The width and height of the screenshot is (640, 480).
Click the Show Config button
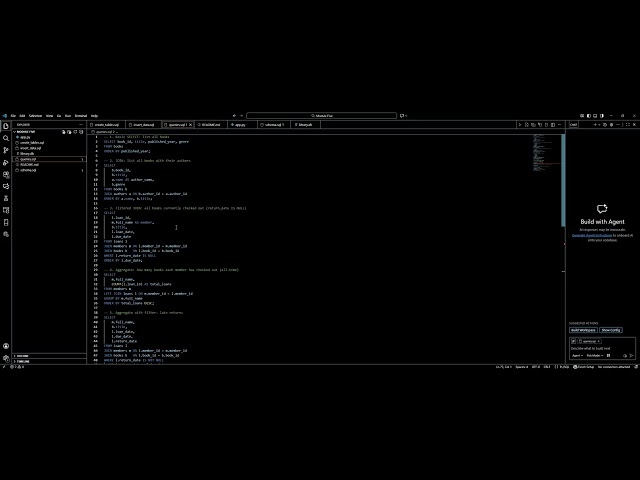tap(611, 330)
